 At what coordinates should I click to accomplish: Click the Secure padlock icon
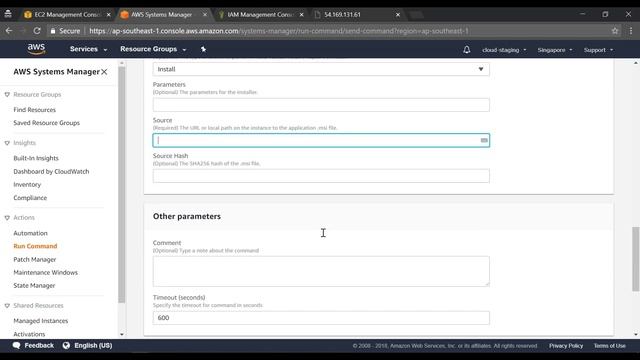coord(53,31)
